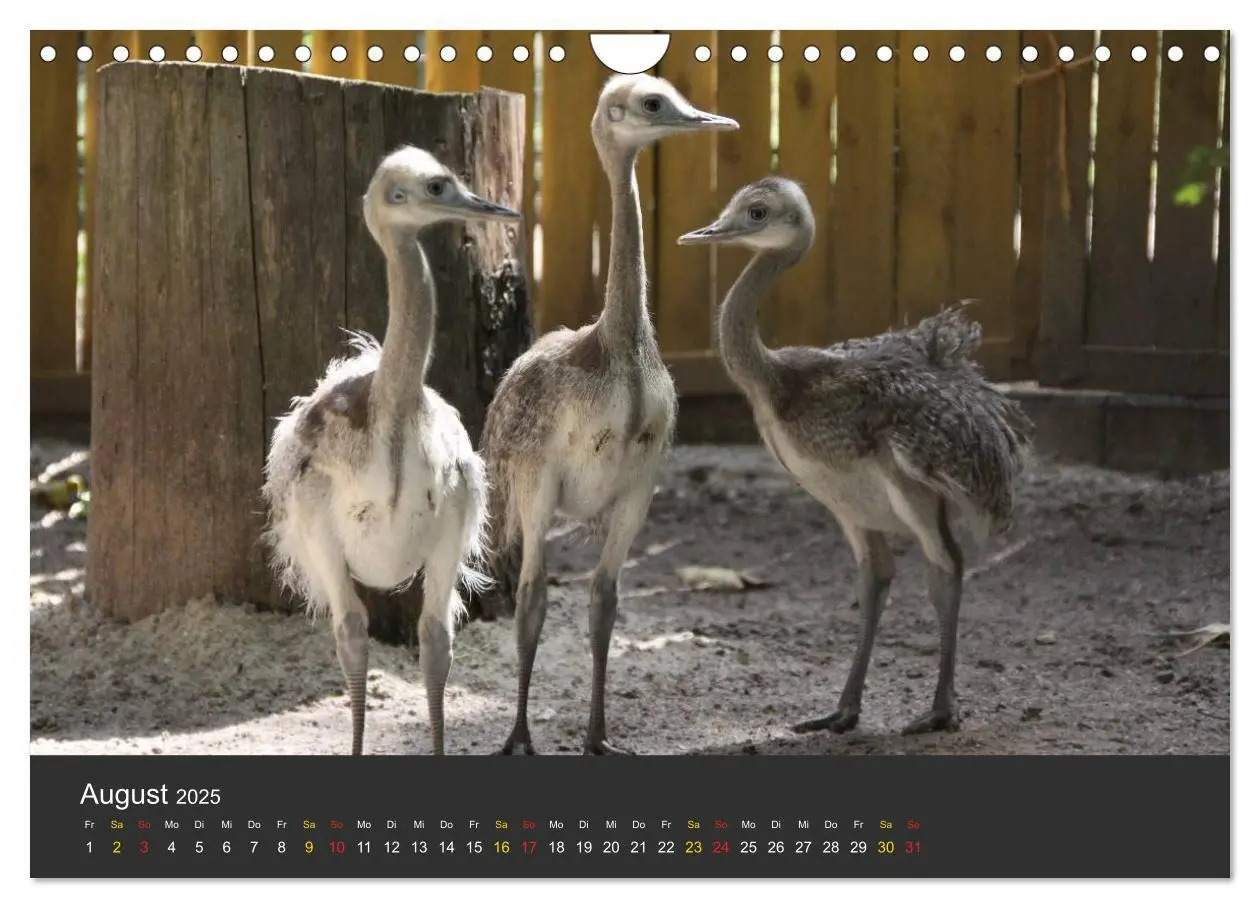
Task: Select date 12 in the calendar strip
Action: tap(392, 847)
